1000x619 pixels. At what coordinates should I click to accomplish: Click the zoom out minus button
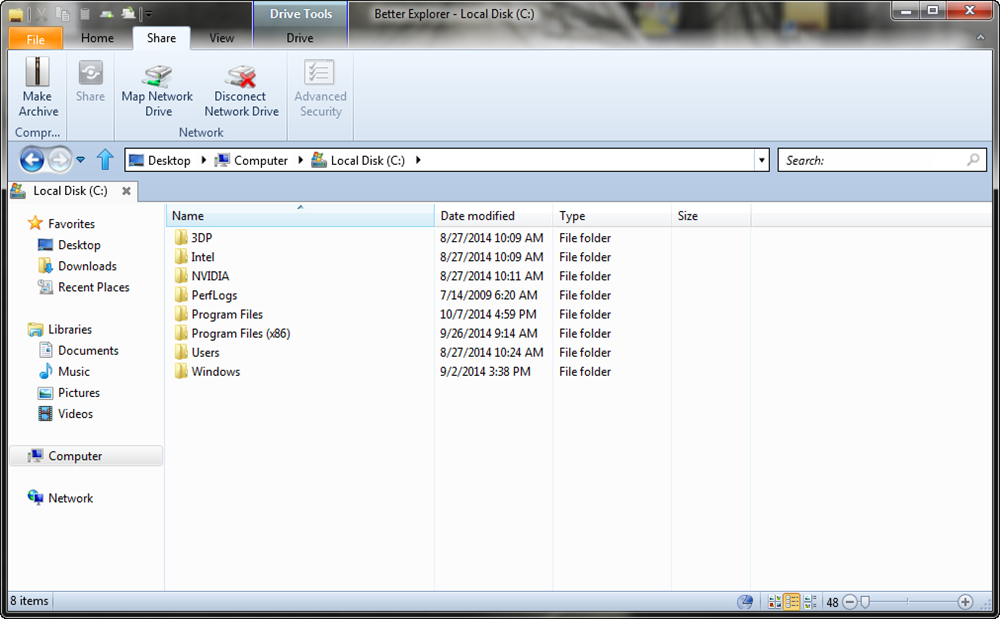pos(849,602)
